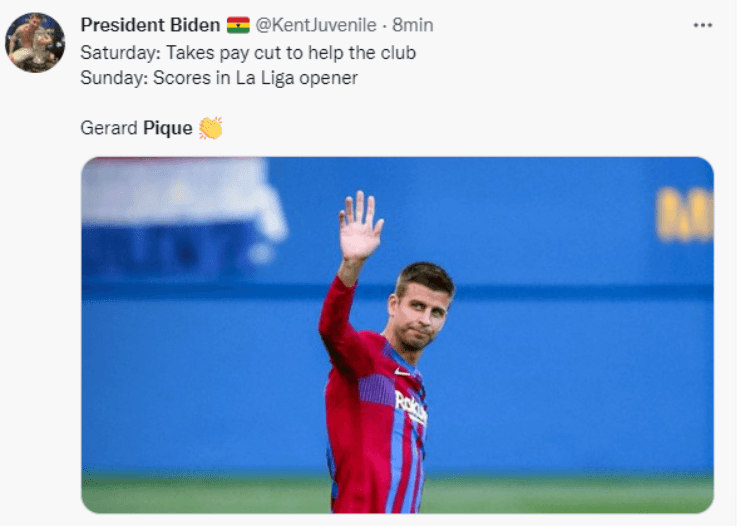740x526 pixels.
Task: Open the President Biden display name link
Action: [150, 25]
